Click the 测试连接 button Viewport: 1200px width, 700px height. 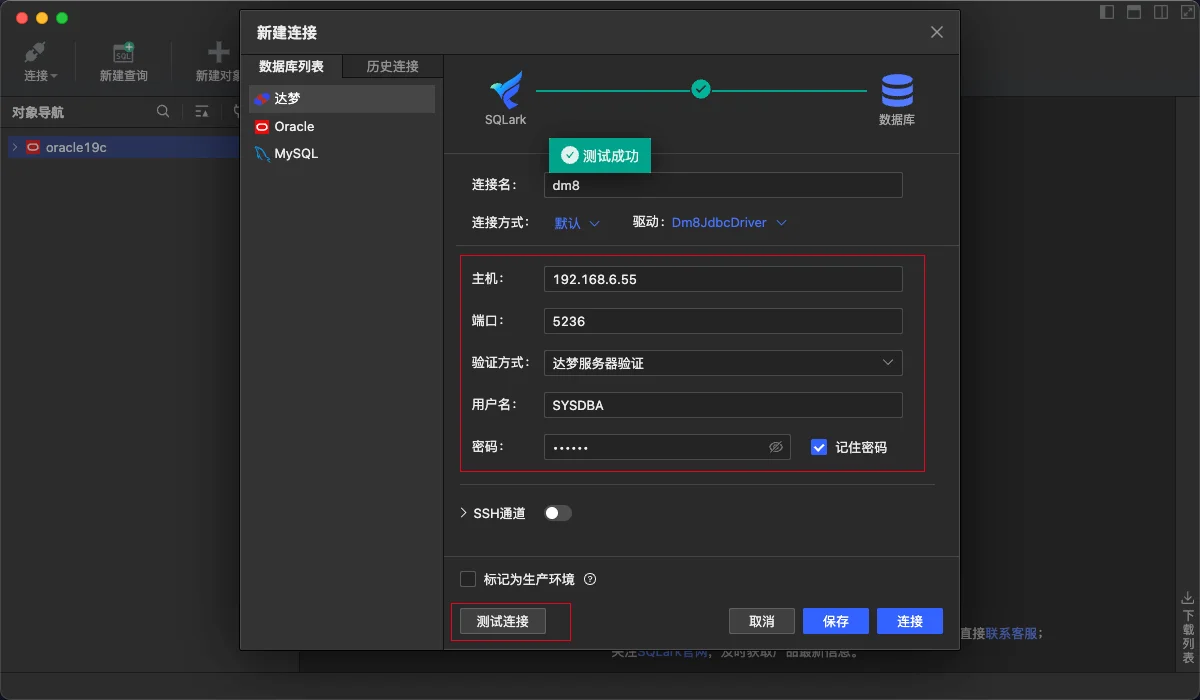(503, 621)
